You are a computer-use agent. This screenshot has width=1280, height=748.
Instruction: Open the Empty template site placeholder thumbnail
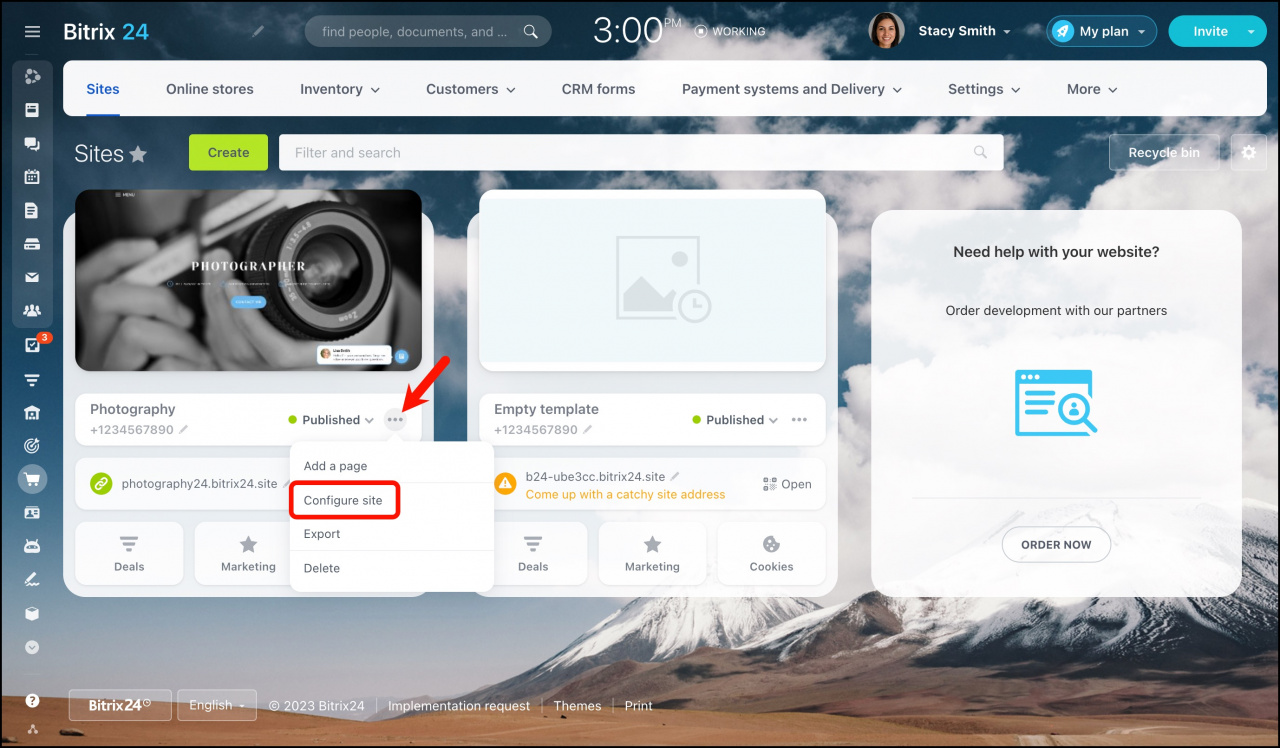tap(652, 280)
